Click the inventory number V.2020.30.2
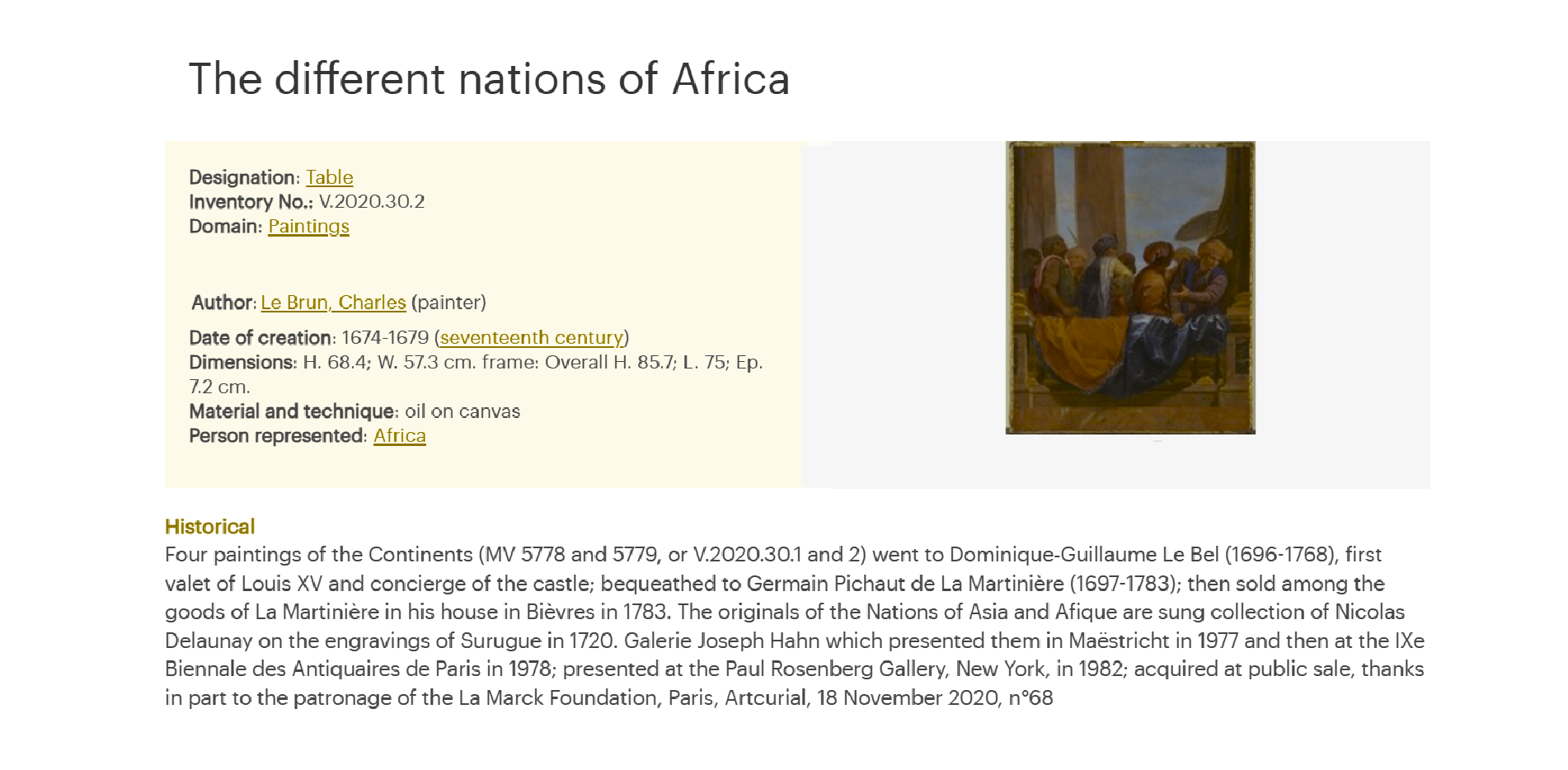The image size is (1568, 770). (x=372, y=201)
